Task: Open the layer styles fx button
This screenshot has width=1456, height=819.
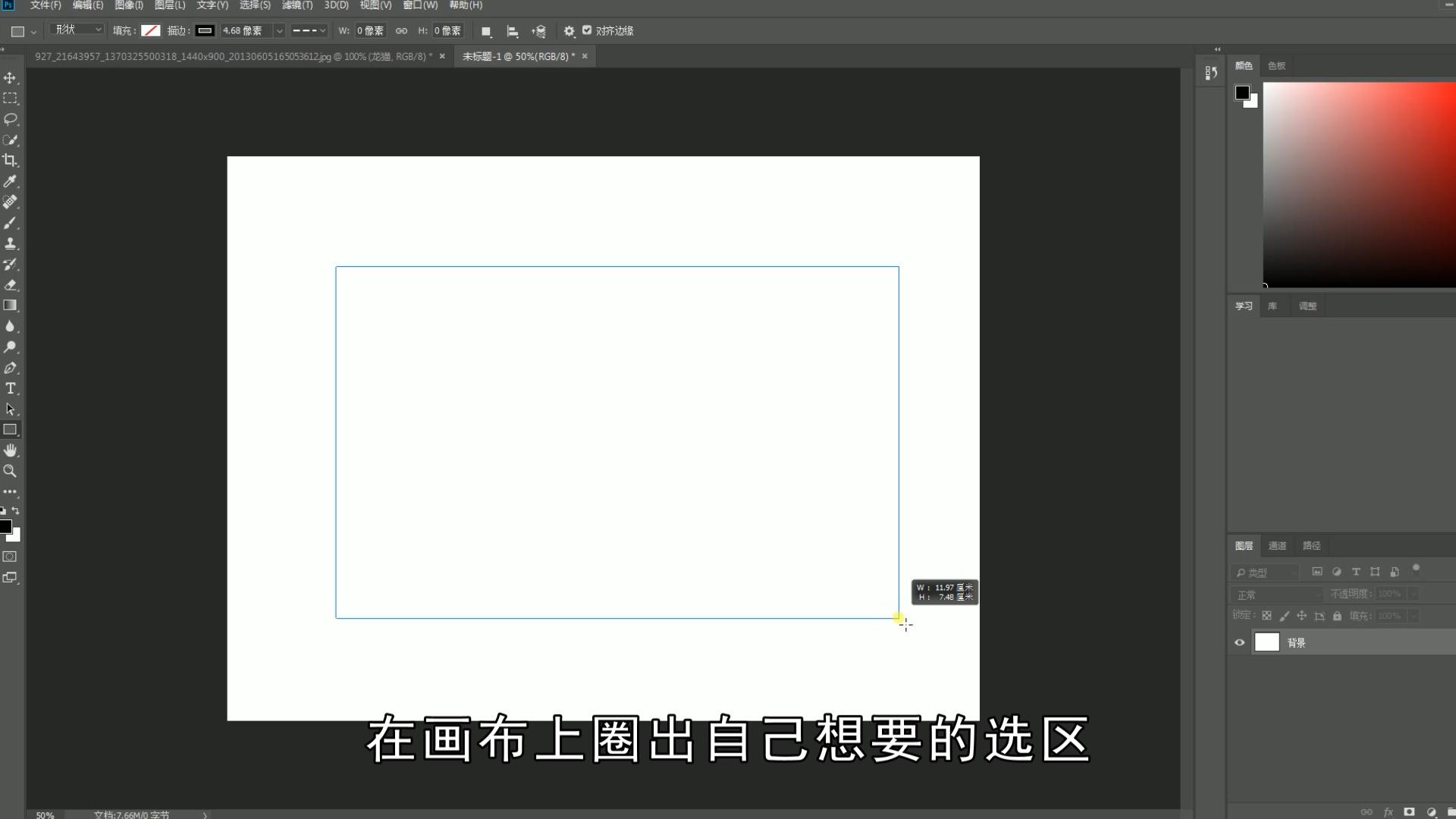Action: pos(1388,812)
